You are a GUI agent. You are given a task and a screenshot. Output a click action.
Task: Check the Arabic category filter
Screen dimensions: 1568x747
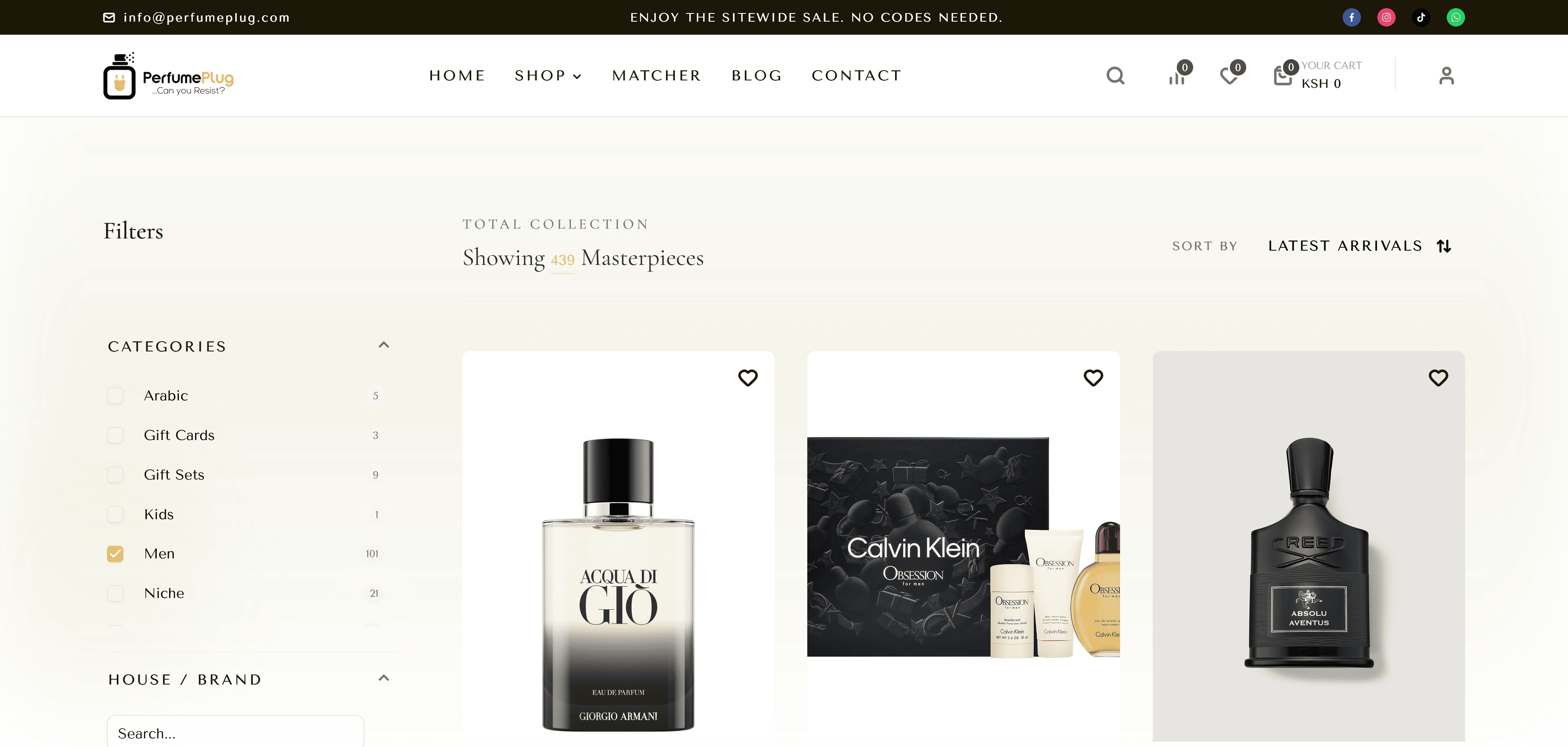[x=115, y=396]
